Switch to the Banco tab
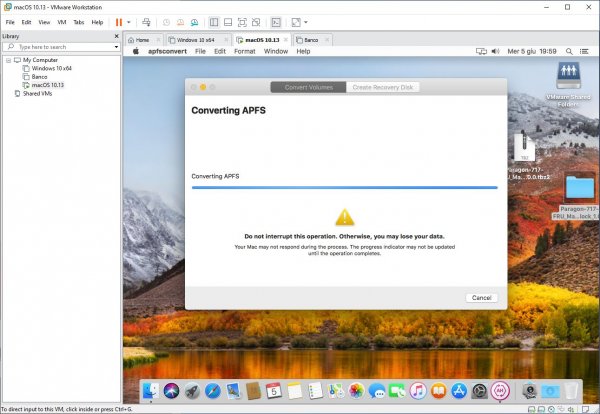The width and height of the screenshot is (600, 414). pyautogui.click(x=307, y=40)
